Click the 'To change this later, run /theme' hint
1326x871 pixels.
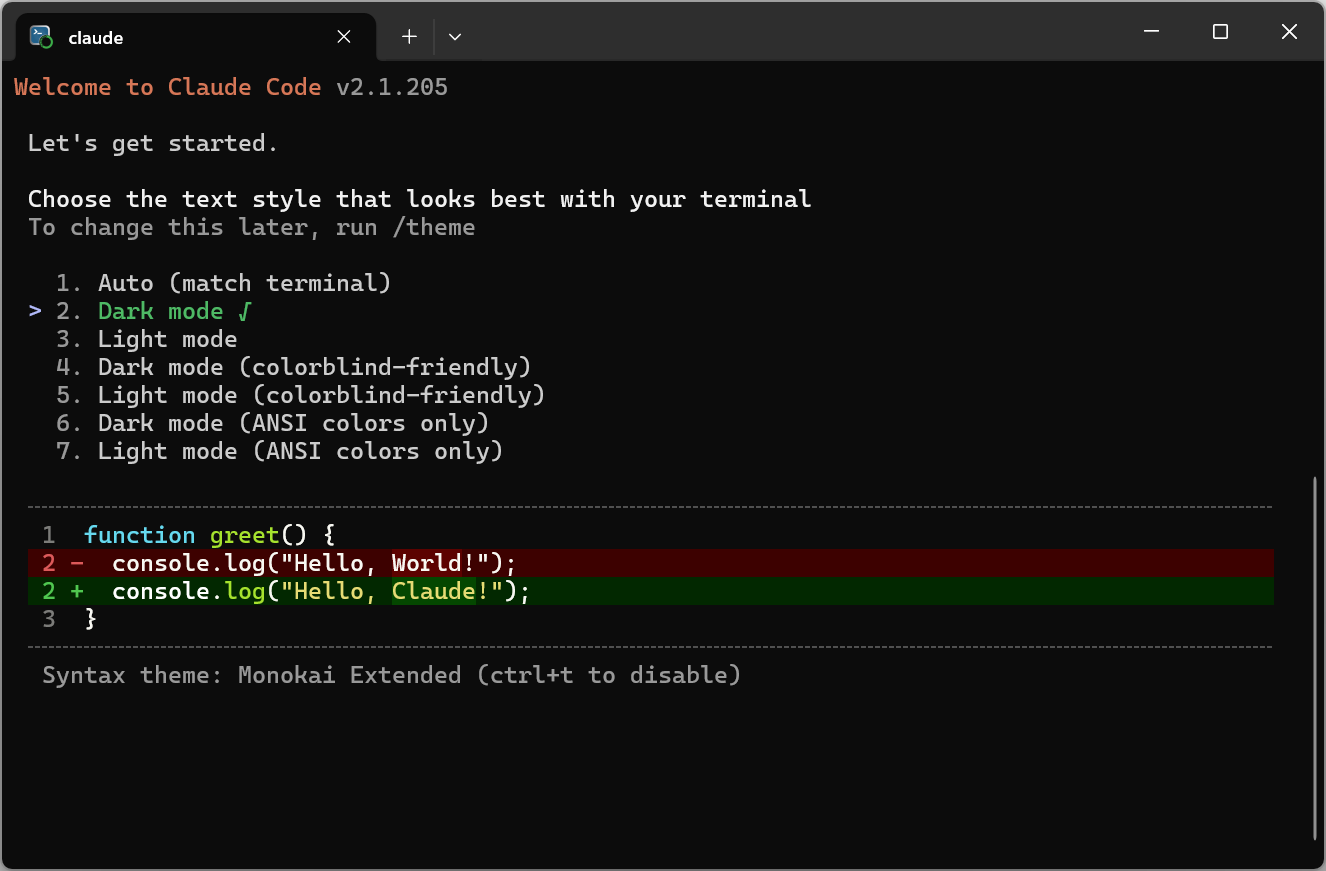(252, 227)
